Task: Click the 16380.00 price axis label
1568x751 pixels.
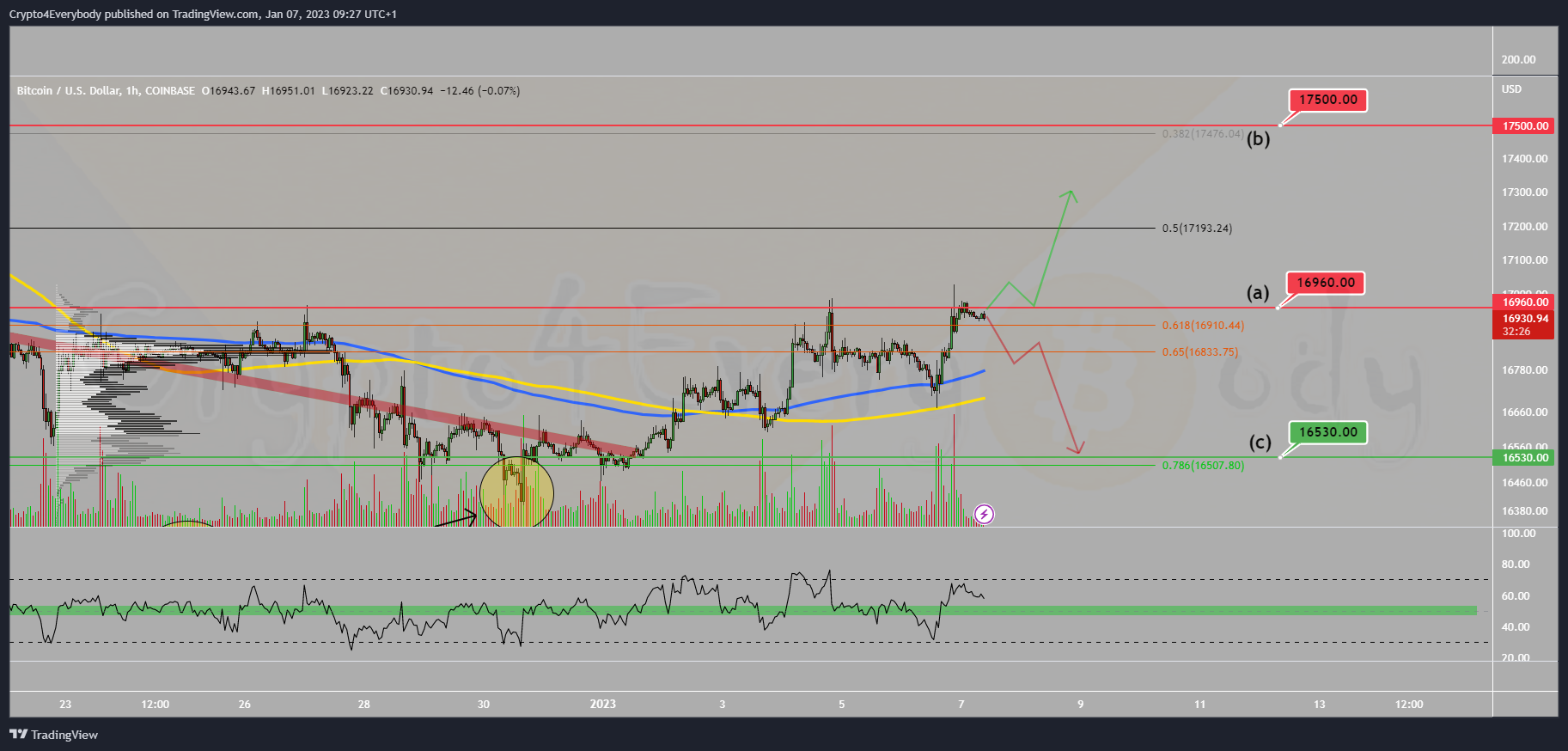Action: tap(1524, 511)
